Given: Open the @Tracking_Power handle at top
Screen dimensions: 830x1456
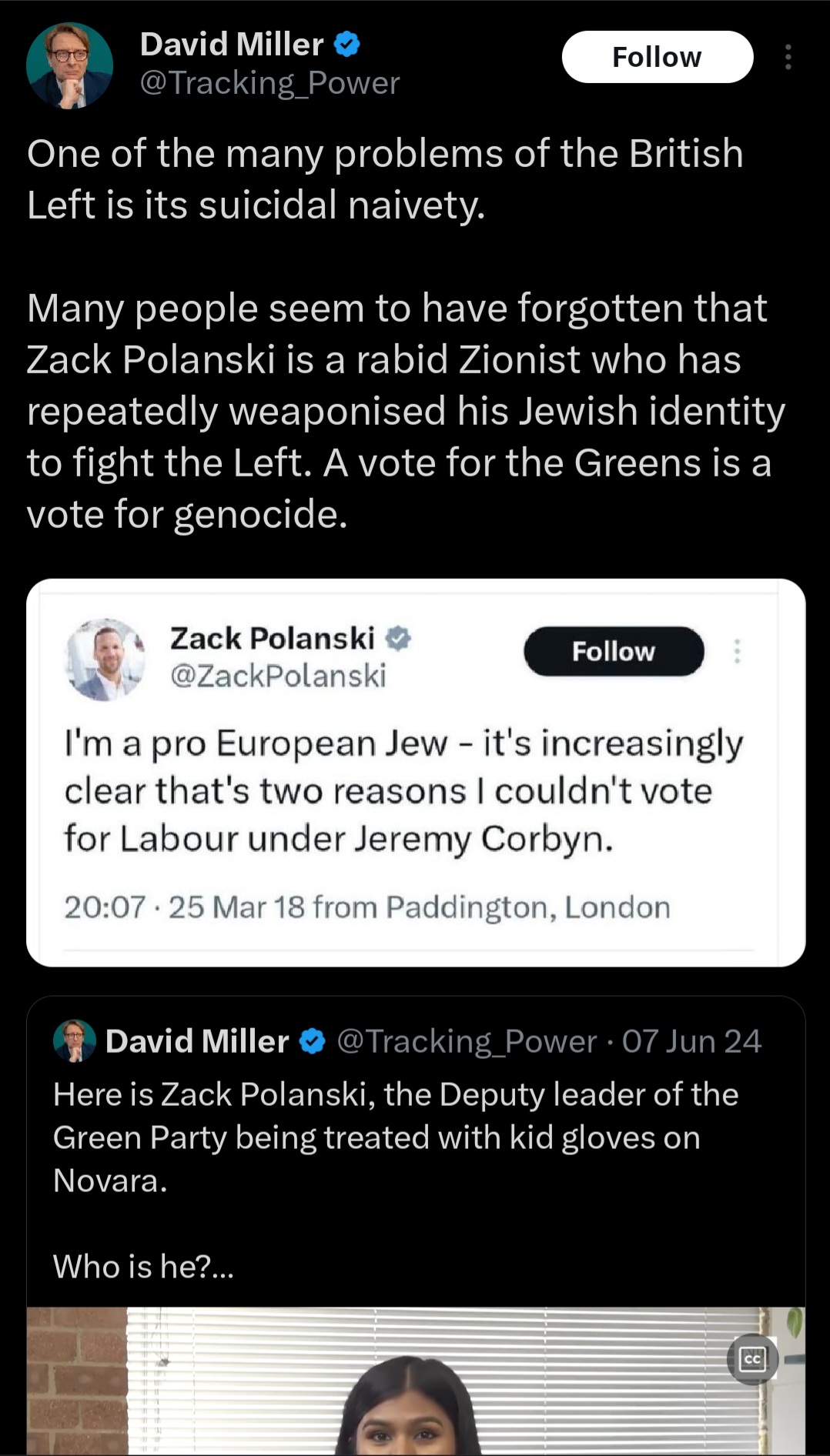Looking at the screenshot, I should [x=269, y=83].
